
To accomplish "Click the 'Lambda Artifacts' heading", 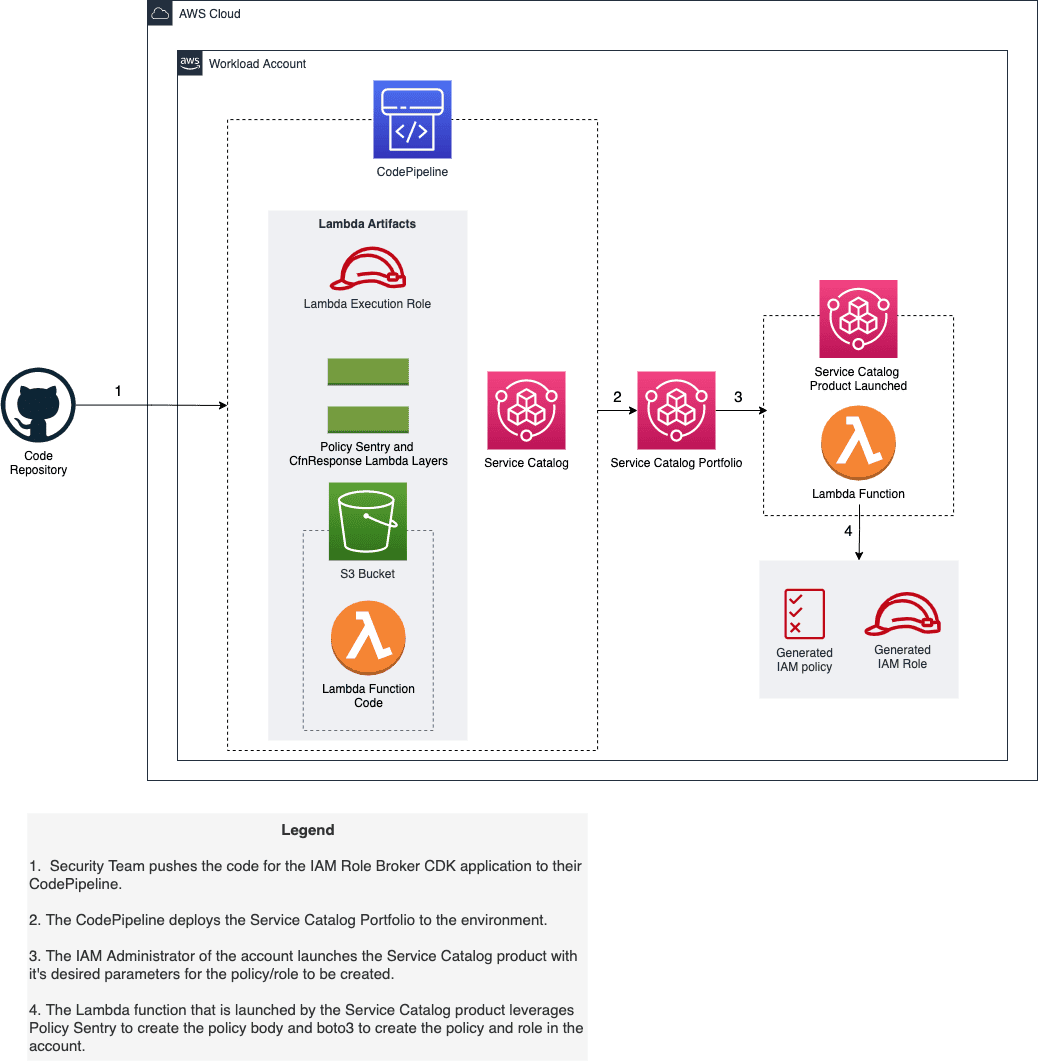I will pos(367,224).
